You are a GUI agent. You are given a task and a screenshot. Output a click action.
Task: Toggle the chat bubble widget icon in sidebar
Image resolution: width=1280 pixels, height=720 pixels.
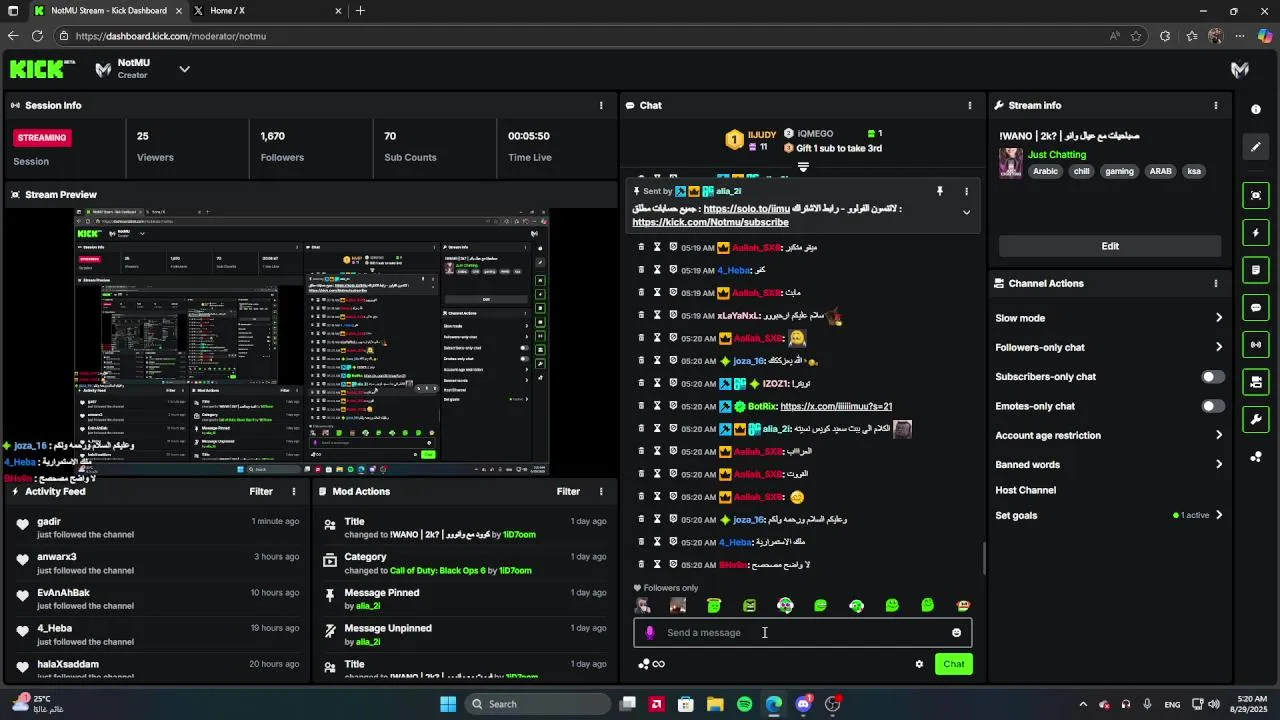(x=1256, y=307)
